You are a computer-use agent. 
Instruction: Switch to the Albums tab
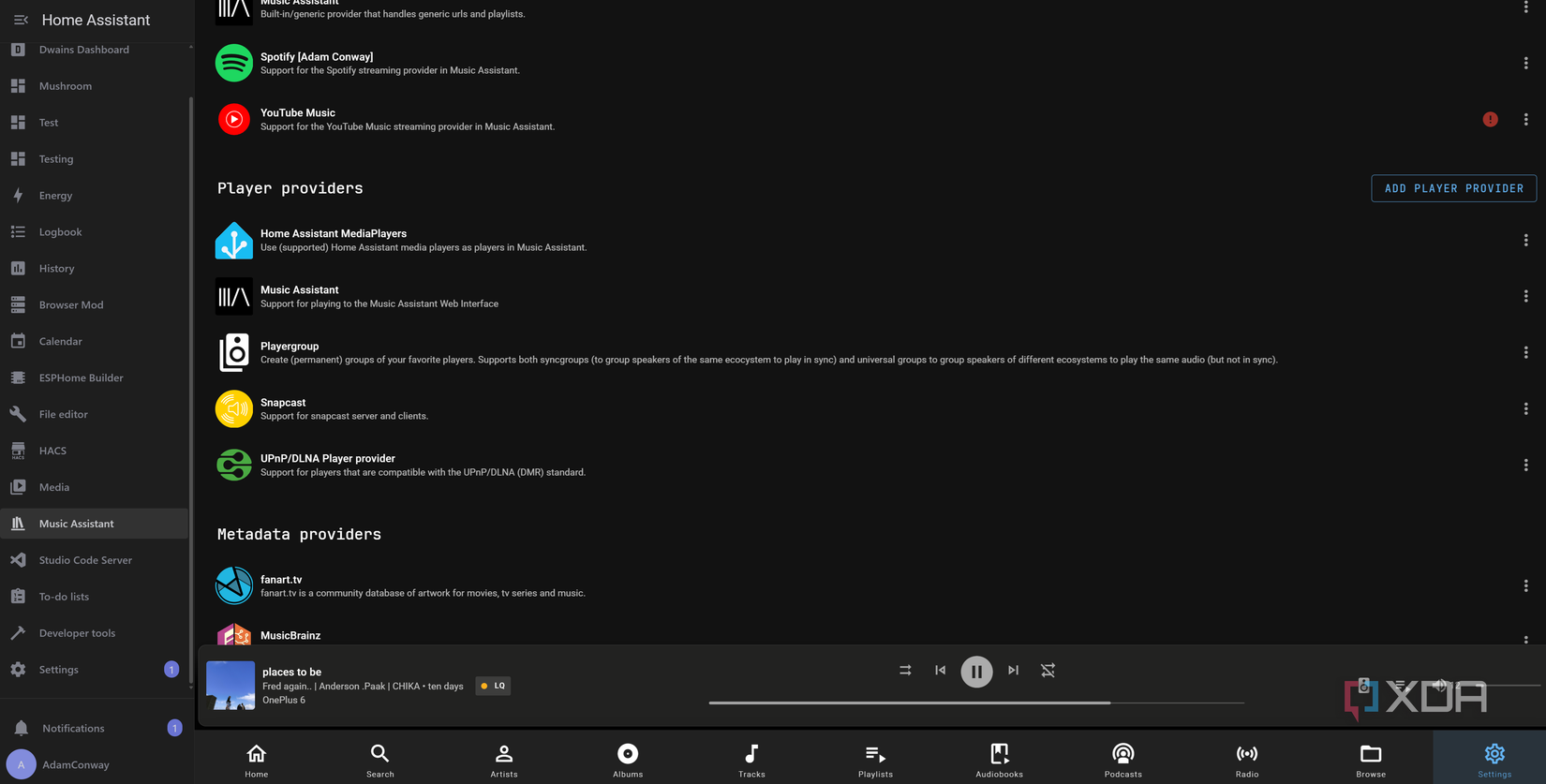point(628,760)
